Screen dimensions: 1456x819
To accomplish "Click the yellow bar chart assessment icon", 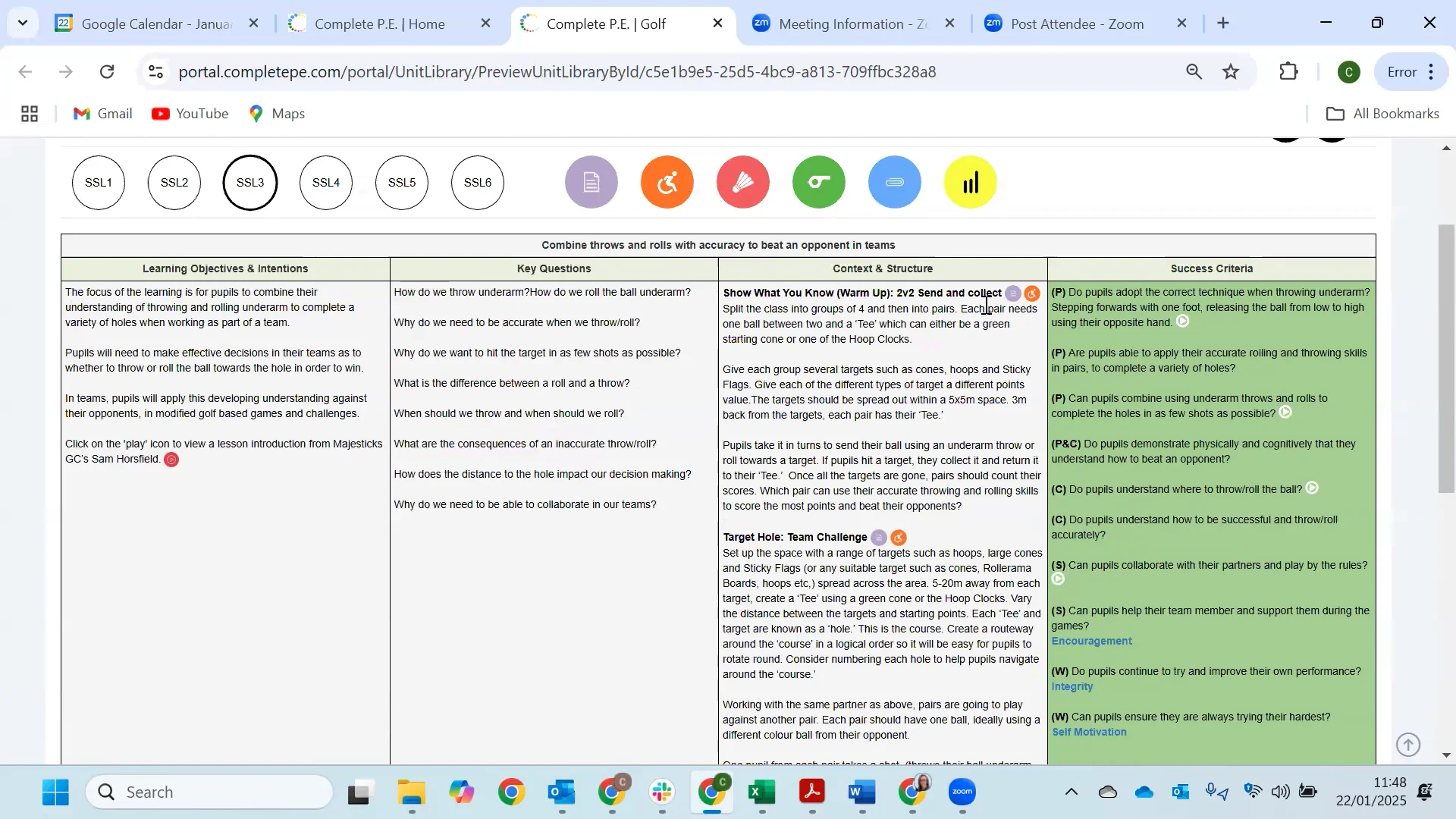I will click(x=970, y=182).
